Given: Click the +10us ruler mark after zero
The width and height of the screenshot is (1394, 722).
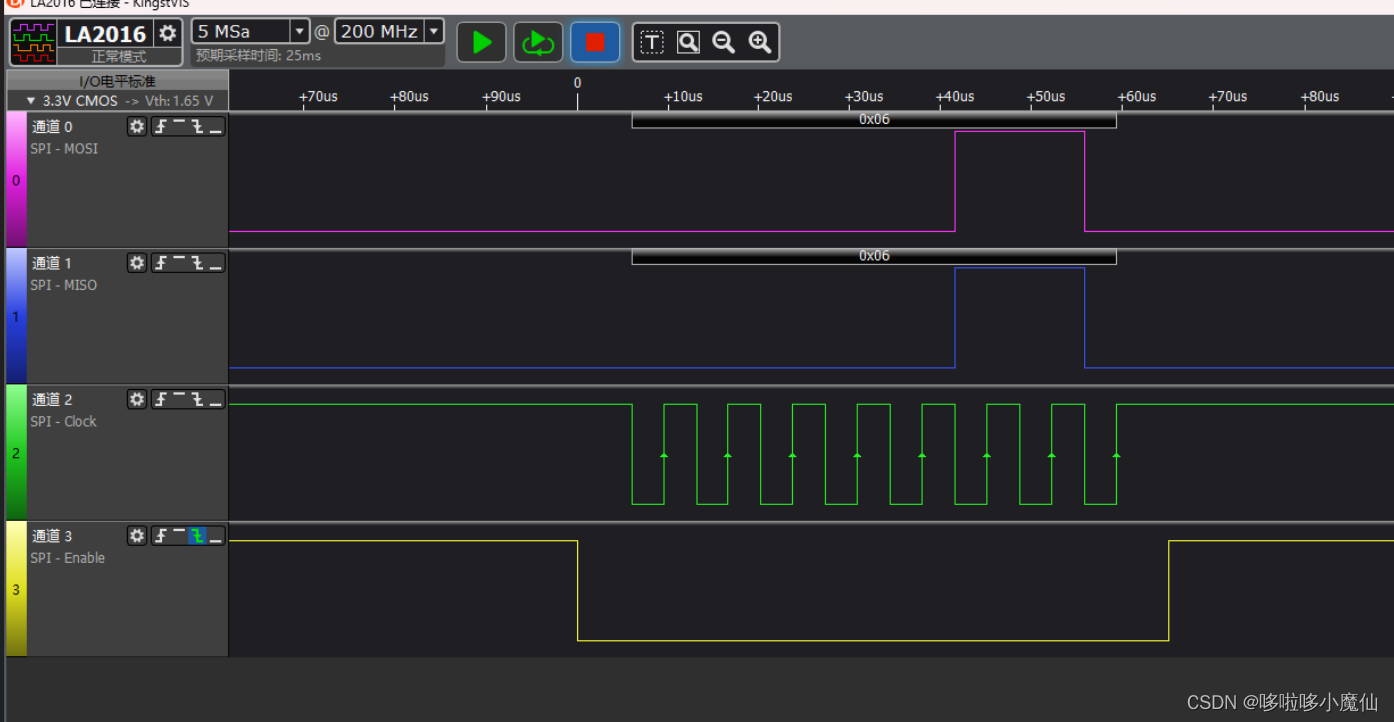Looking at the screenshot, I should tap(683, 97).
